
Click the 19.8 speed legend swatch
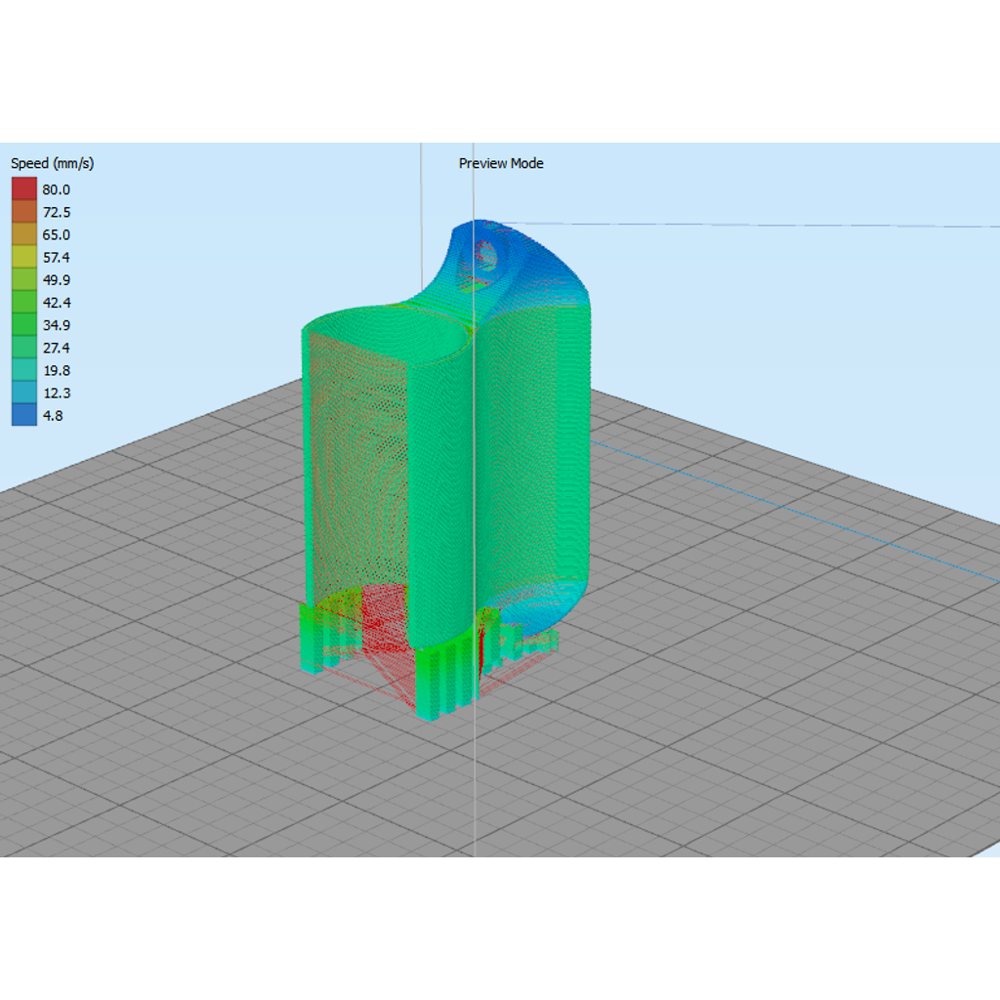tap(24, 370)
